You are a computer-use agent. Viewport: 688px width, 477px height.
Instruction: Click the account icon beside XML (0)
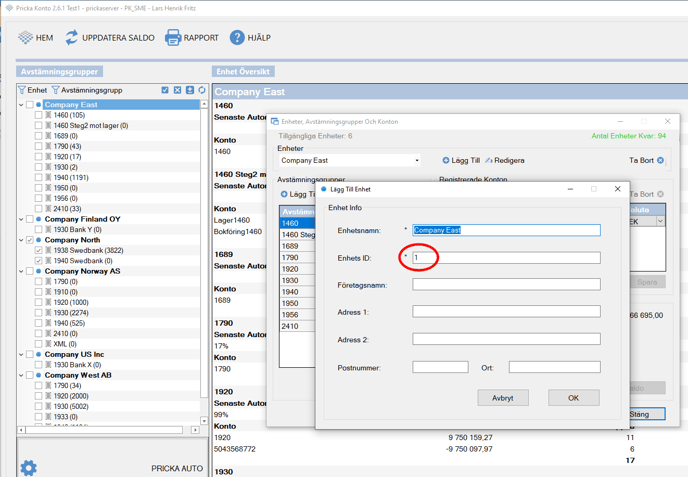coord(48,344)
